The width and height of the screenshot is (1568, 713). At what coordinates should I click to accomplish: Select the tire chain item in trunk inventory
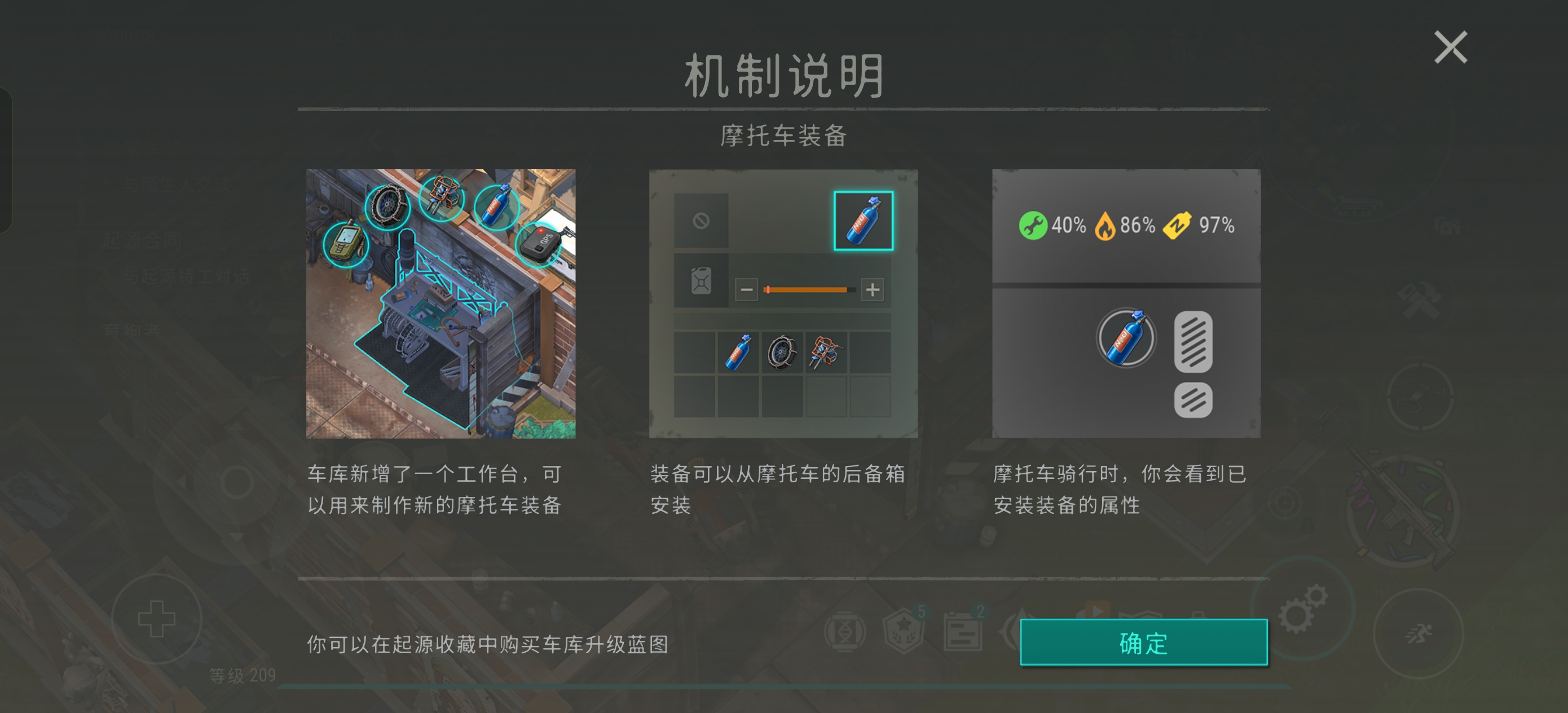coord(782,353)
